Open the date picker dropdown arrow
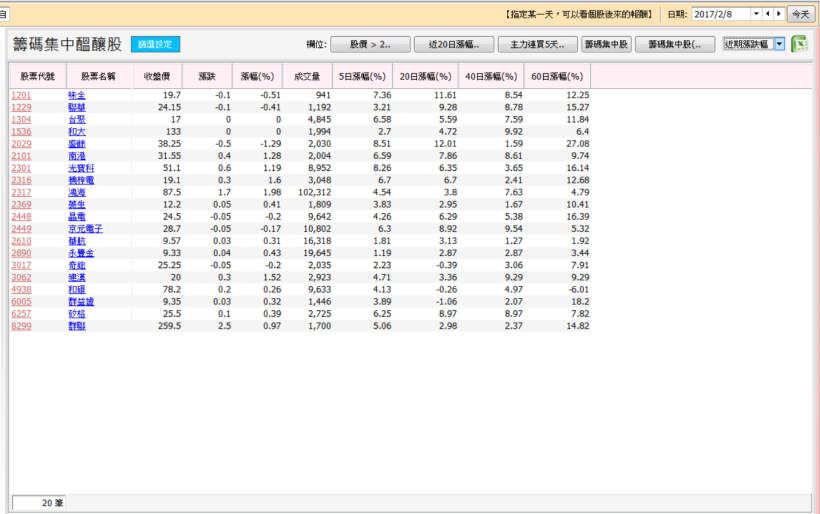 pos(756,14)
